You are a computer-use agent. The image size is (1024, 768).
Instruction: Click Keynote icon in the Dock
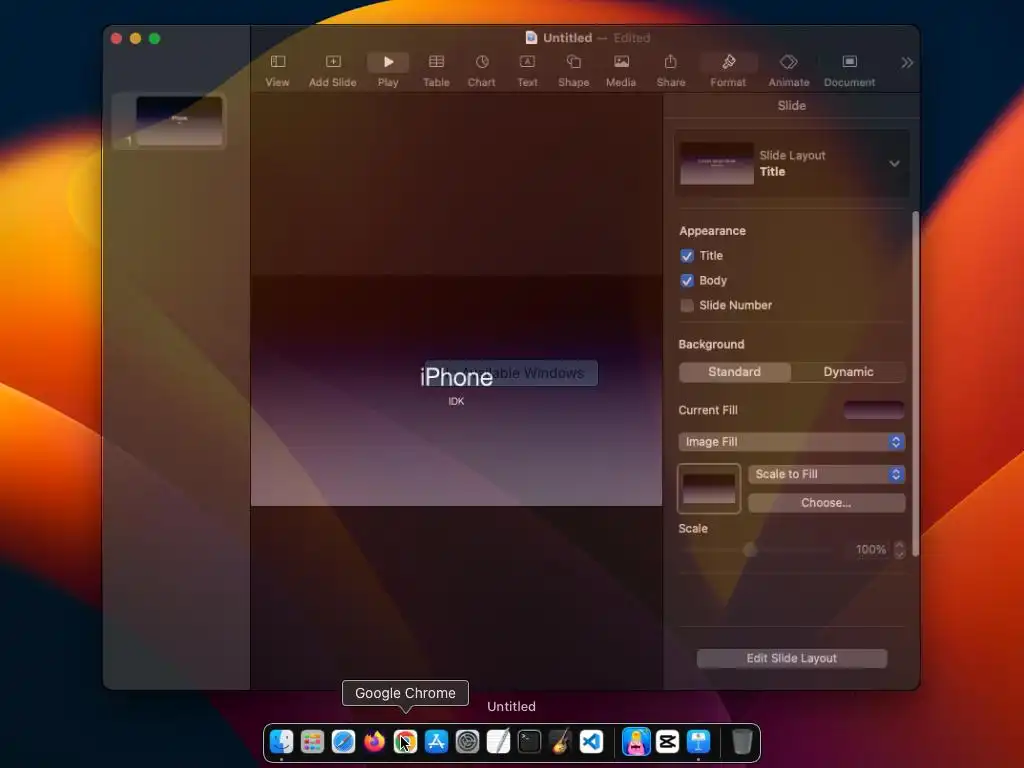(x=698, y=742)
